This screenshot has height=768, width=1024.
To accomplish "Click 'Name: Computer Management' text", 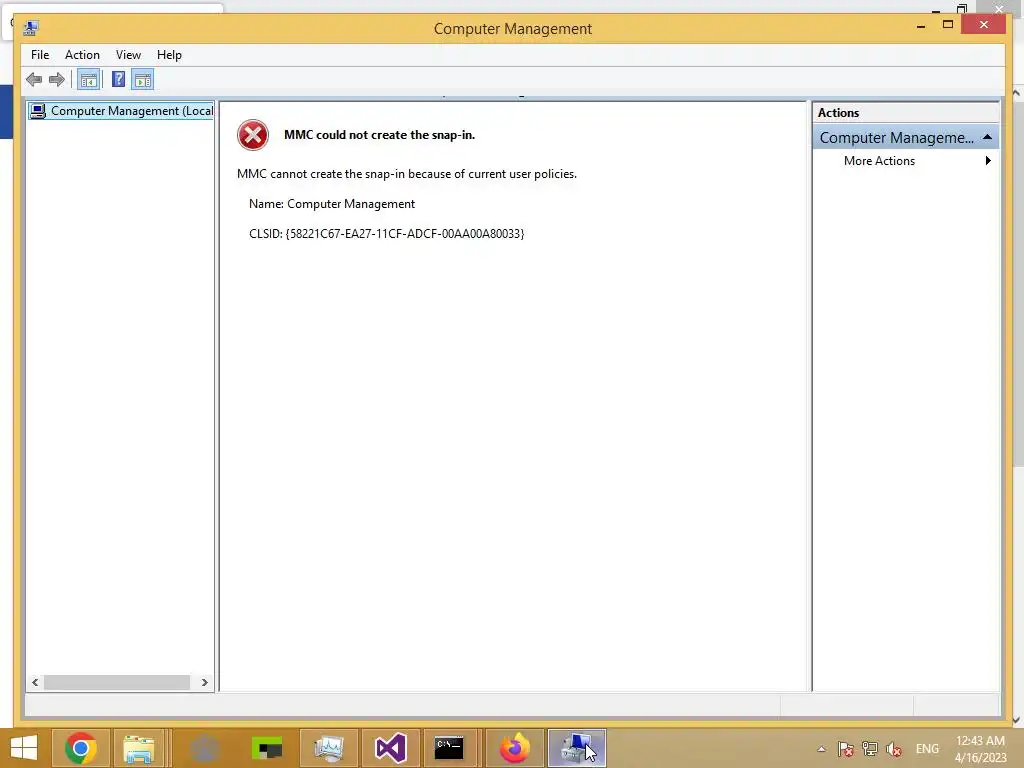I will tap(332, 204).
